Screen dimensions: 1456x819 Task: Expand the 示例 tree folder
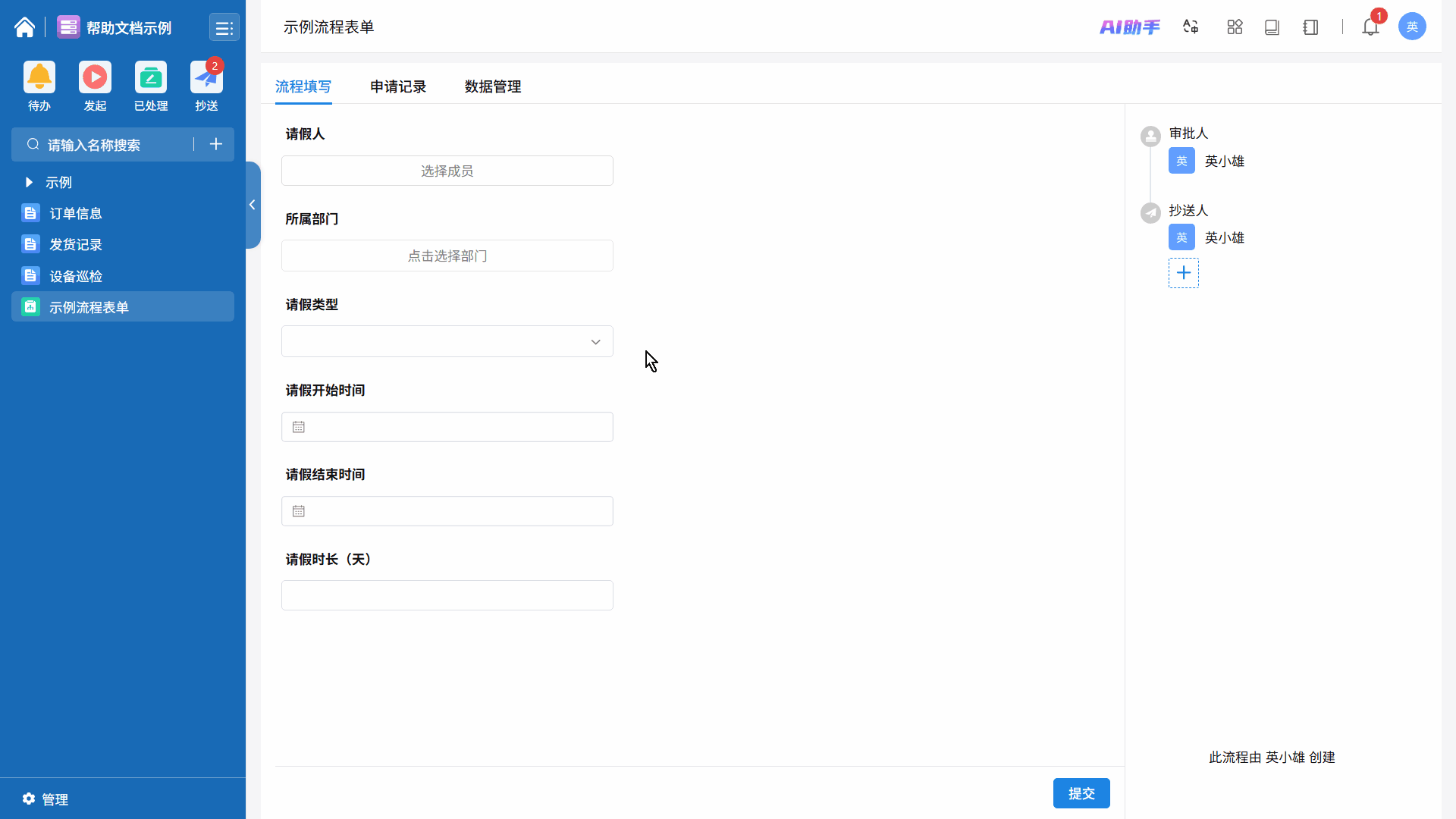29,182
